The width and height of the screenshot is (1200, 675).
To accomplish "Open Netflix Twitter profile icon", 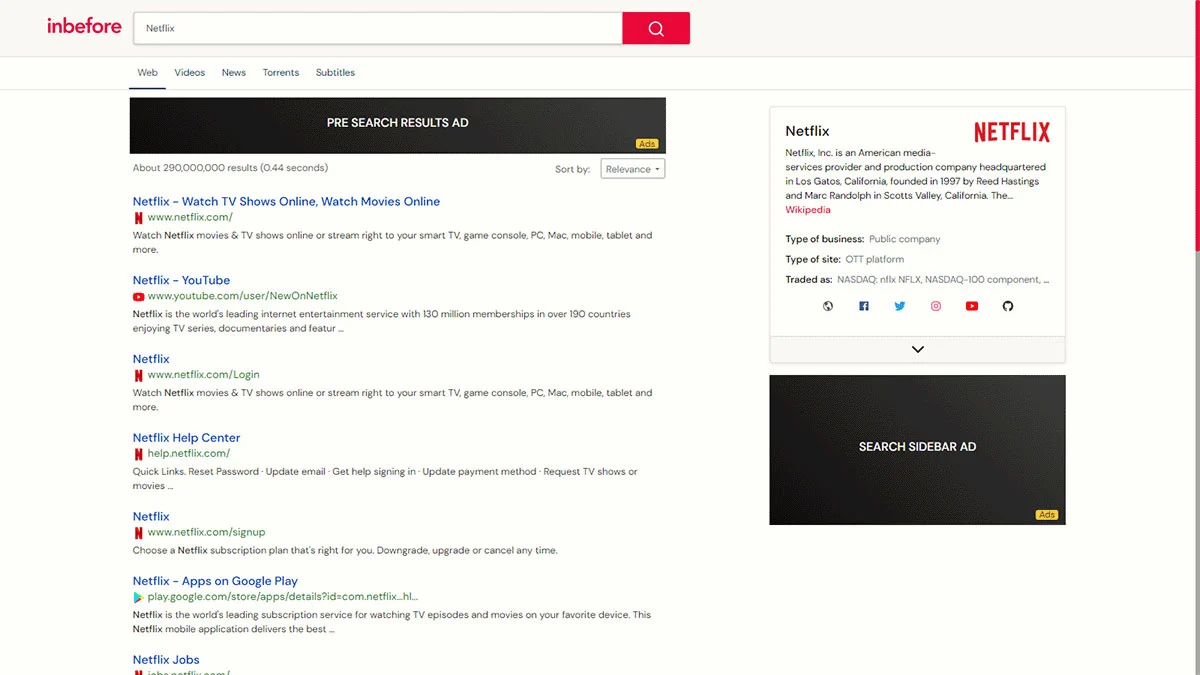I will [x=900, y=306].
